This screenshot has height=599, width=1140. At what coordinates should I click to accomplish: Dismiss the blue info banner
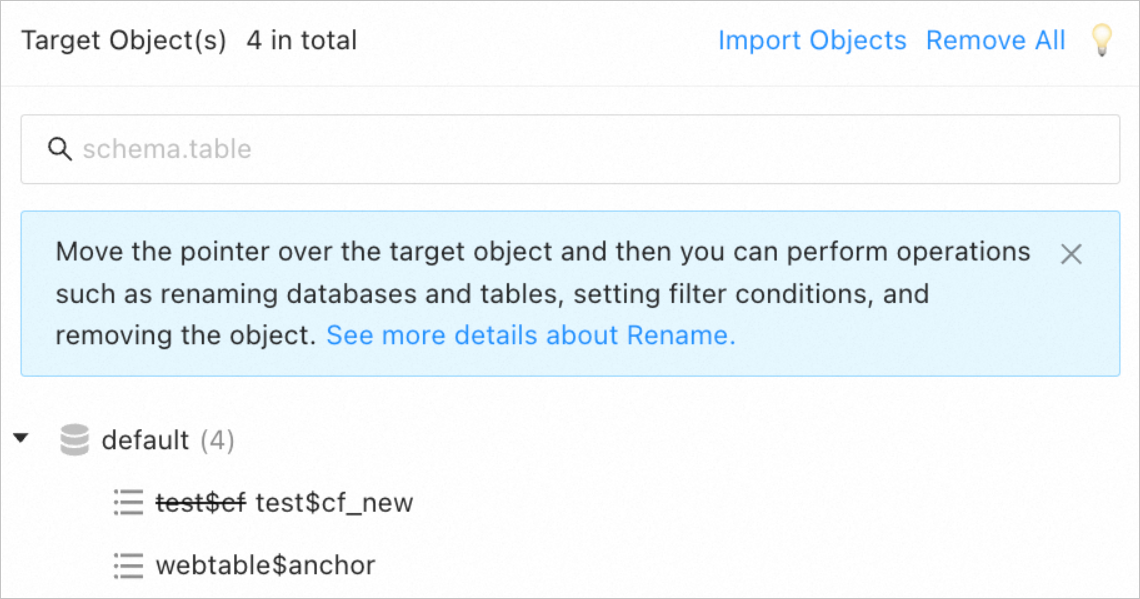click(x=1071, y=254)
